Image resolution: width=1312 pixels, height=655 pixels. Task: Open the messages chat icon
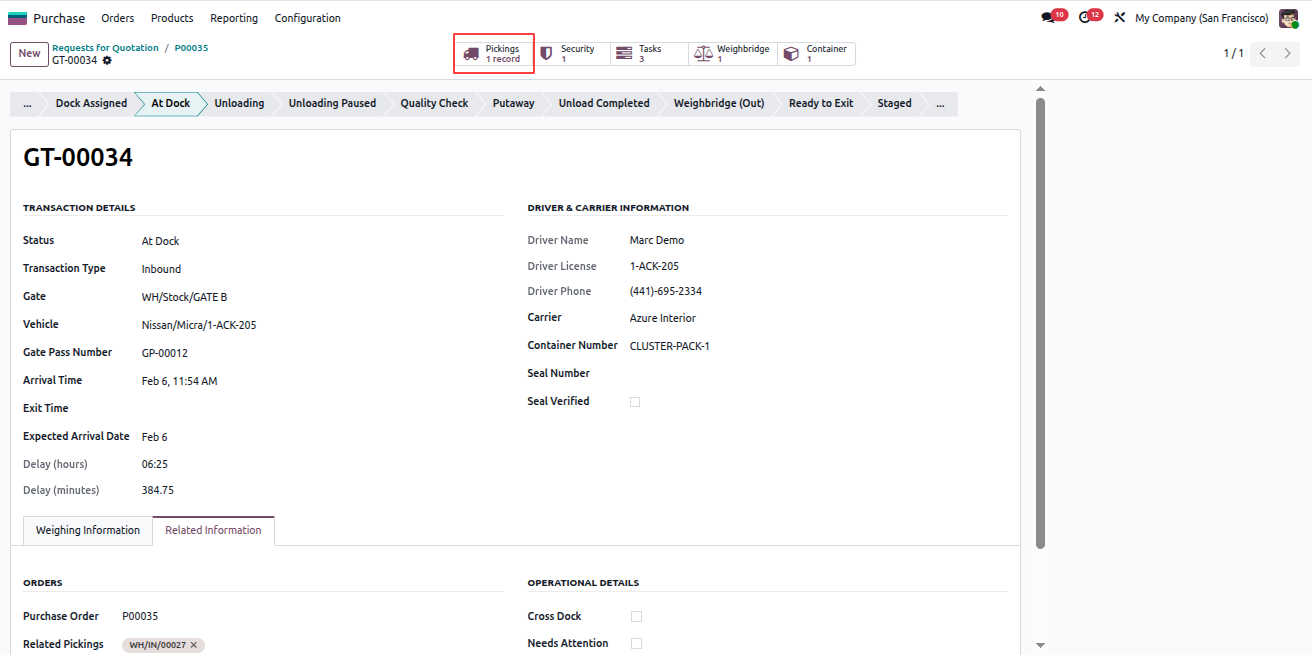(1048, 18)
